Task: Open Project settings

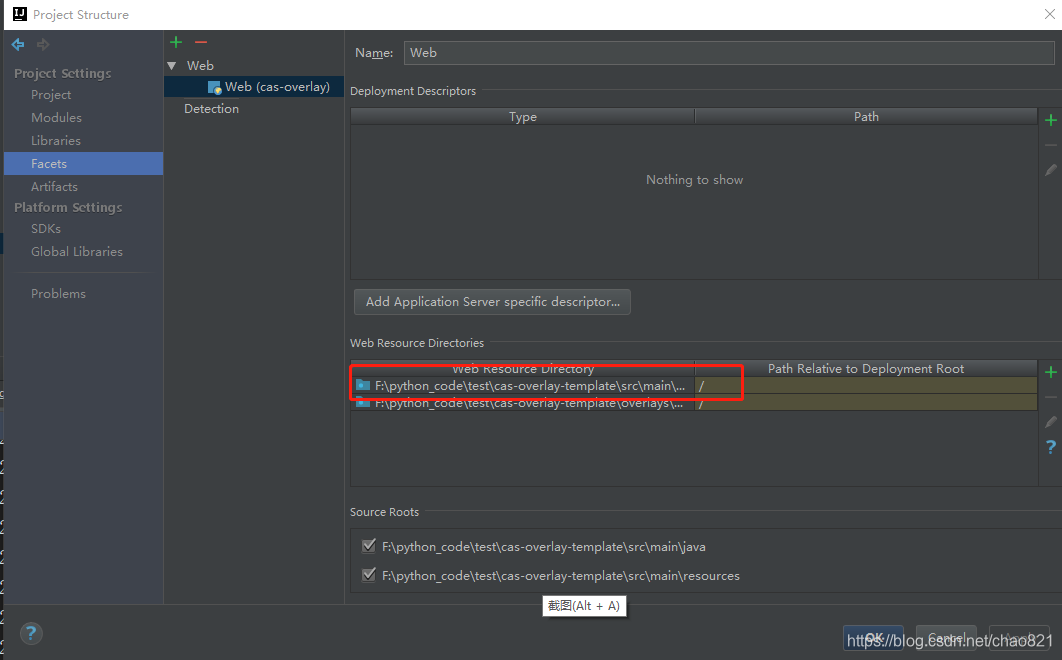Action: 51,95
